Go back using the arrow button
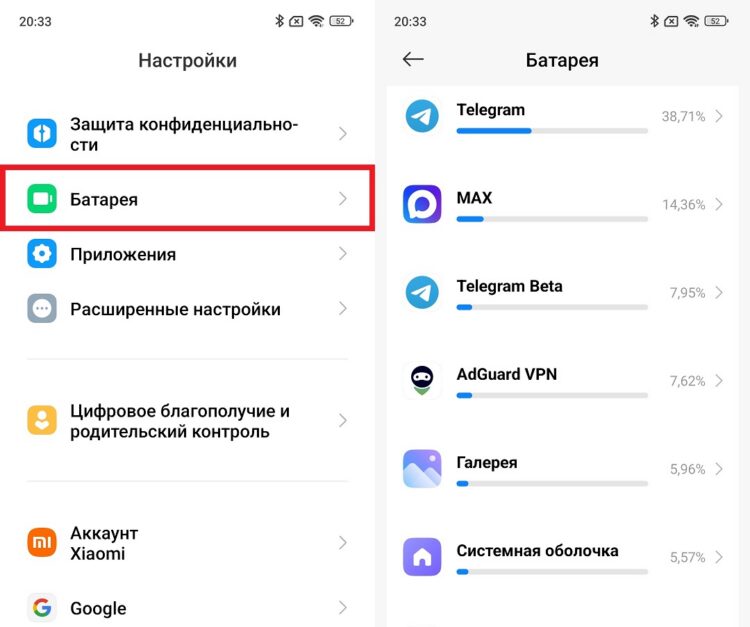The image size is (750, 627). [x=413, y=59]
